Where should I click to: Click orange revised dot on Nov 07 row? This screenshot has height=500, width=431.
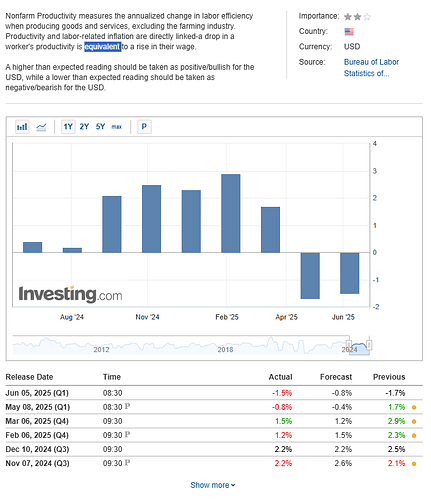414,464
